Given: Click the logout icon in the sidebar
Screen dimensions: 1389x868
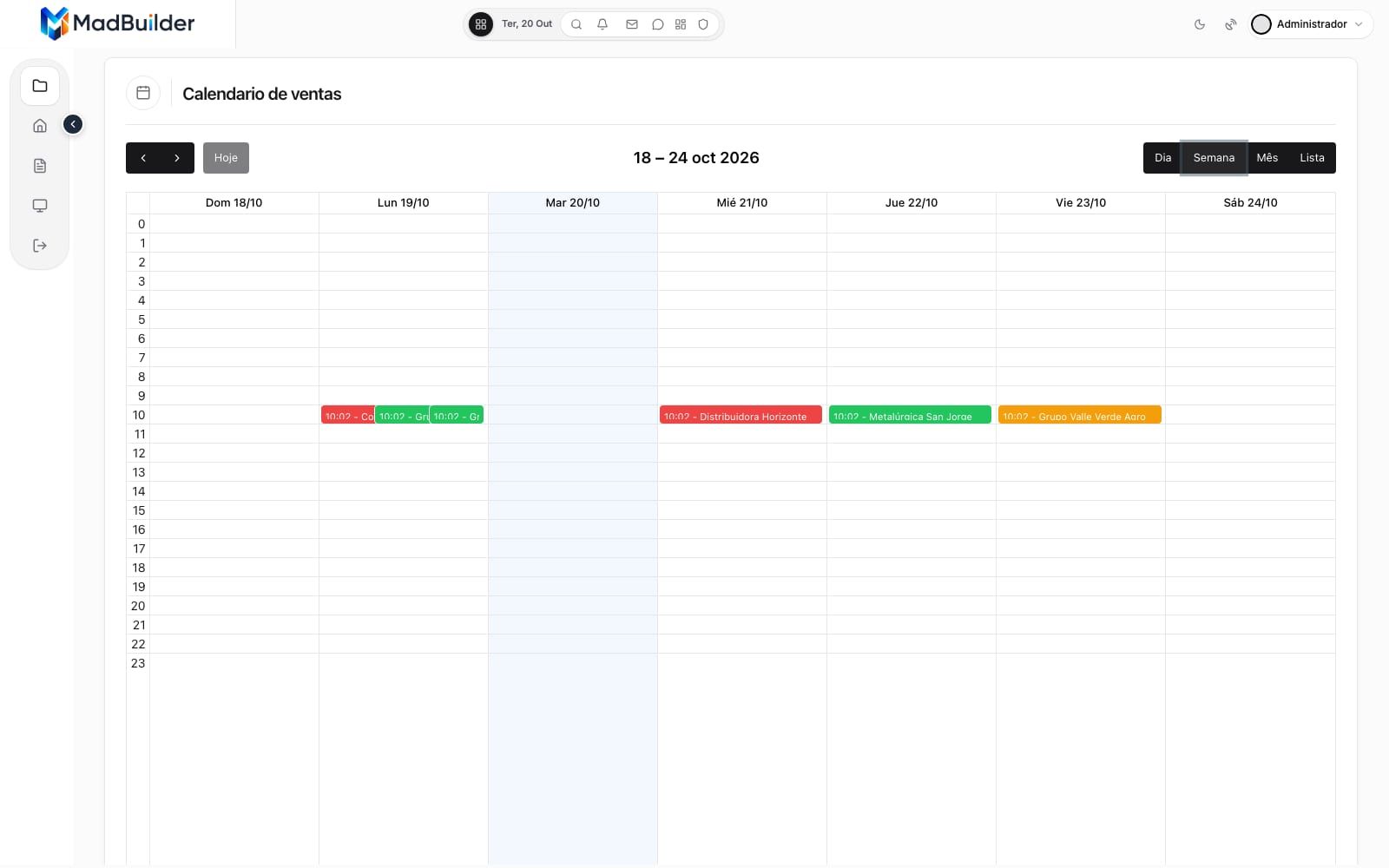Looking at the screenshot, I should pos(40,246).
